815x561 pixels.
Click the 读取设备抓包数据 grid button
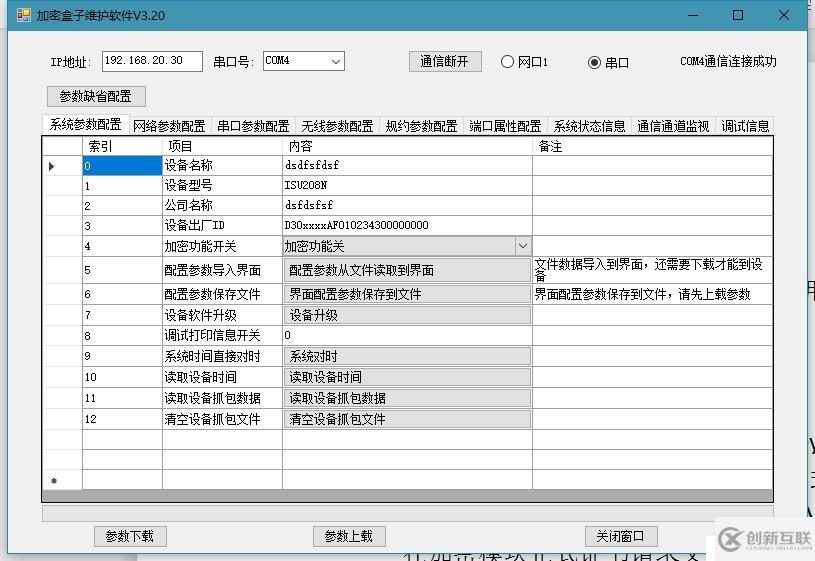click(407, 398)
